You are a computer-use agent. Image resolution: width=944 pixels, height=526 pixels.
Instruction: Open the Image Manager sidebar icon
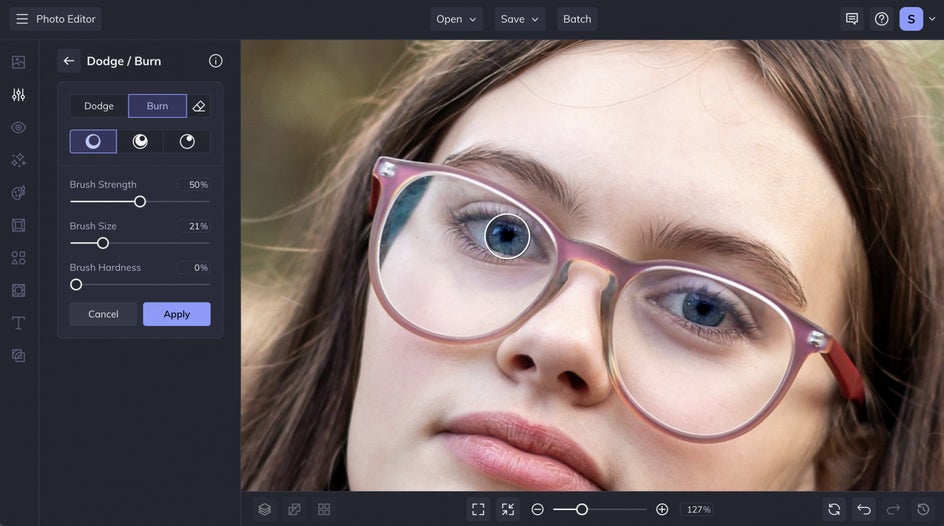tap(19, 62)
